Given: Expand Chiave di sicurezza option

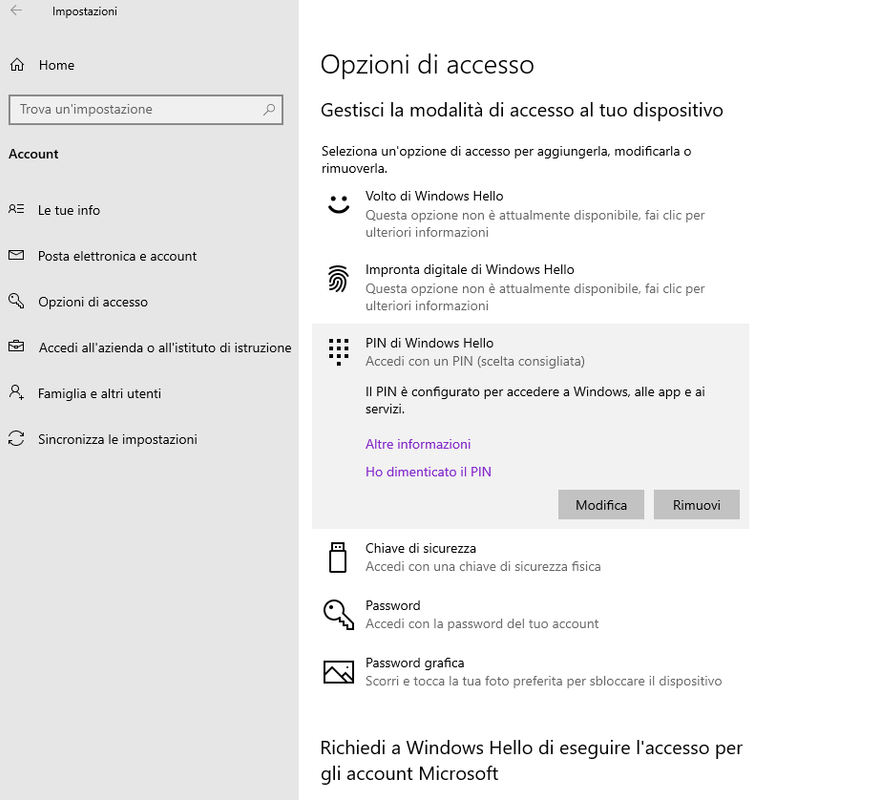Looking at the screenshot, I should click(530, 557).
